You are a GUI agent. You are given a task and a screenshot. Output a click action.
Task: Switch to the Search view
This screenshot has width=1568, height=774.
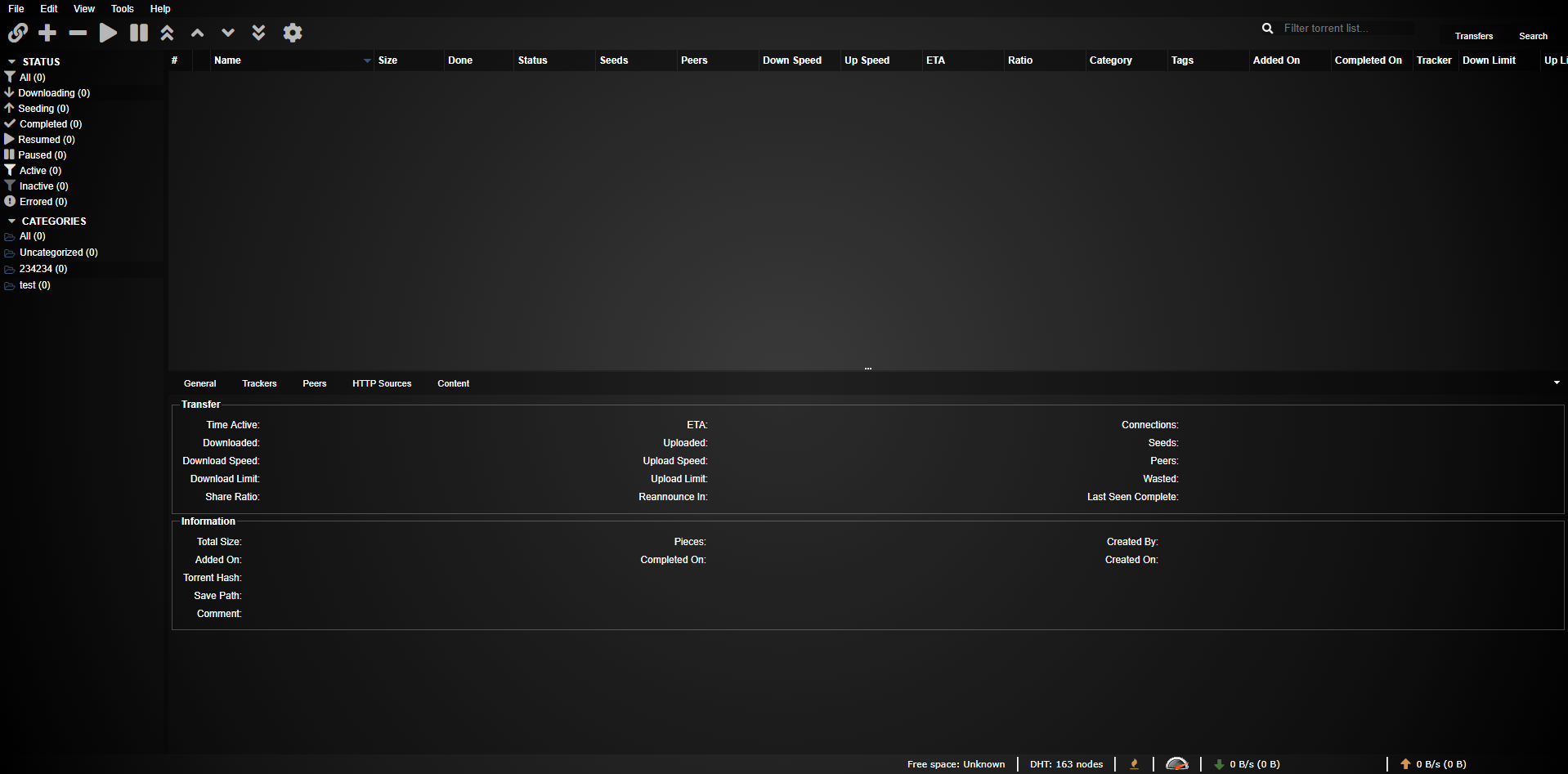click(1533, 36)
